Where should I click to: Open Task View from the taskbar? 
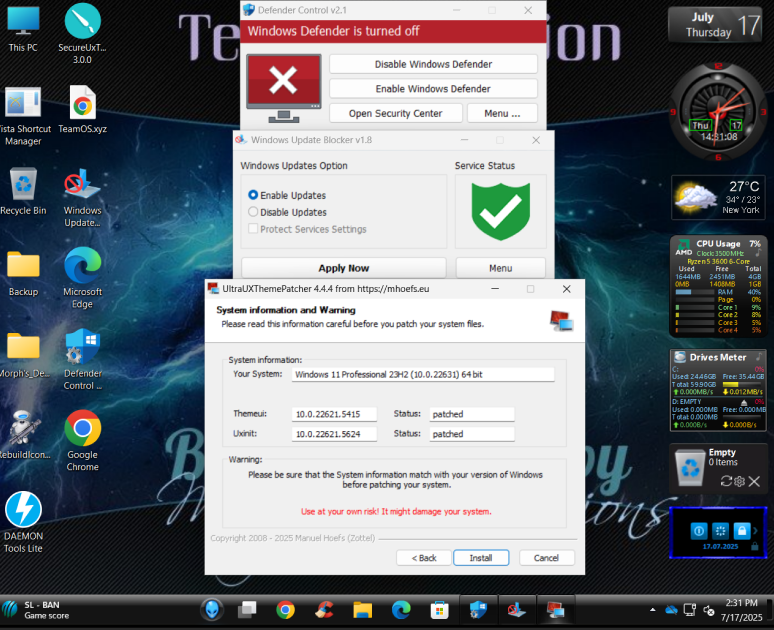pyautogui.click(x=247, y=610)
